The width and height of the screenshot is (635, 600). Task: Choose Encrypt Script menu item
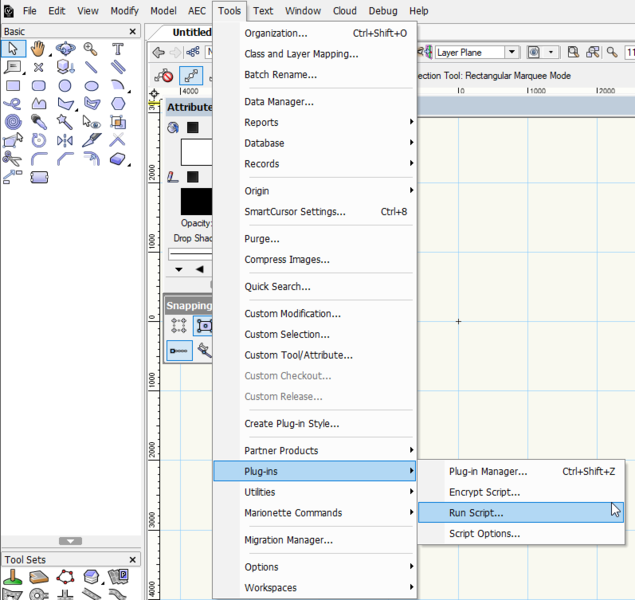pyautogui.click(x=521, y=492)
